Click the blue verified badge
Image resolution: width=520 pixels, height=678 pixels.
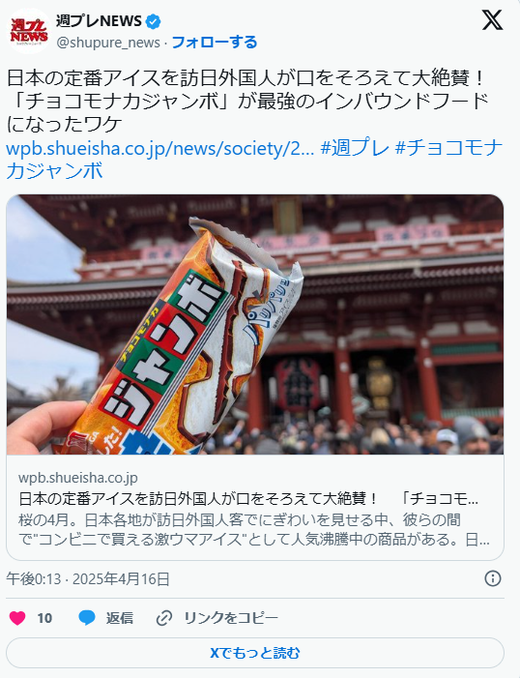tap(153, 21)
